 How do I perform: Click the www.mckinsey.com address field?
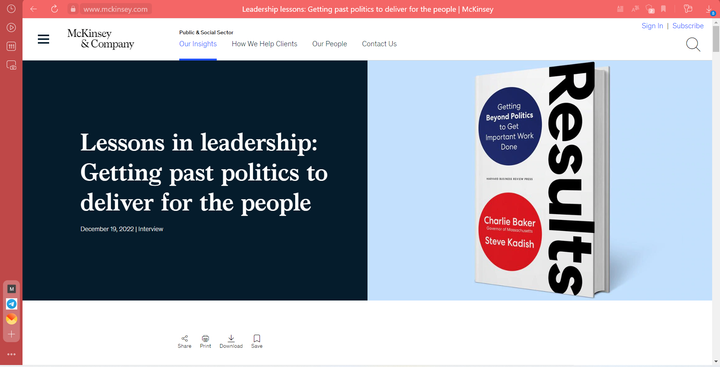(x=116, y=9)
